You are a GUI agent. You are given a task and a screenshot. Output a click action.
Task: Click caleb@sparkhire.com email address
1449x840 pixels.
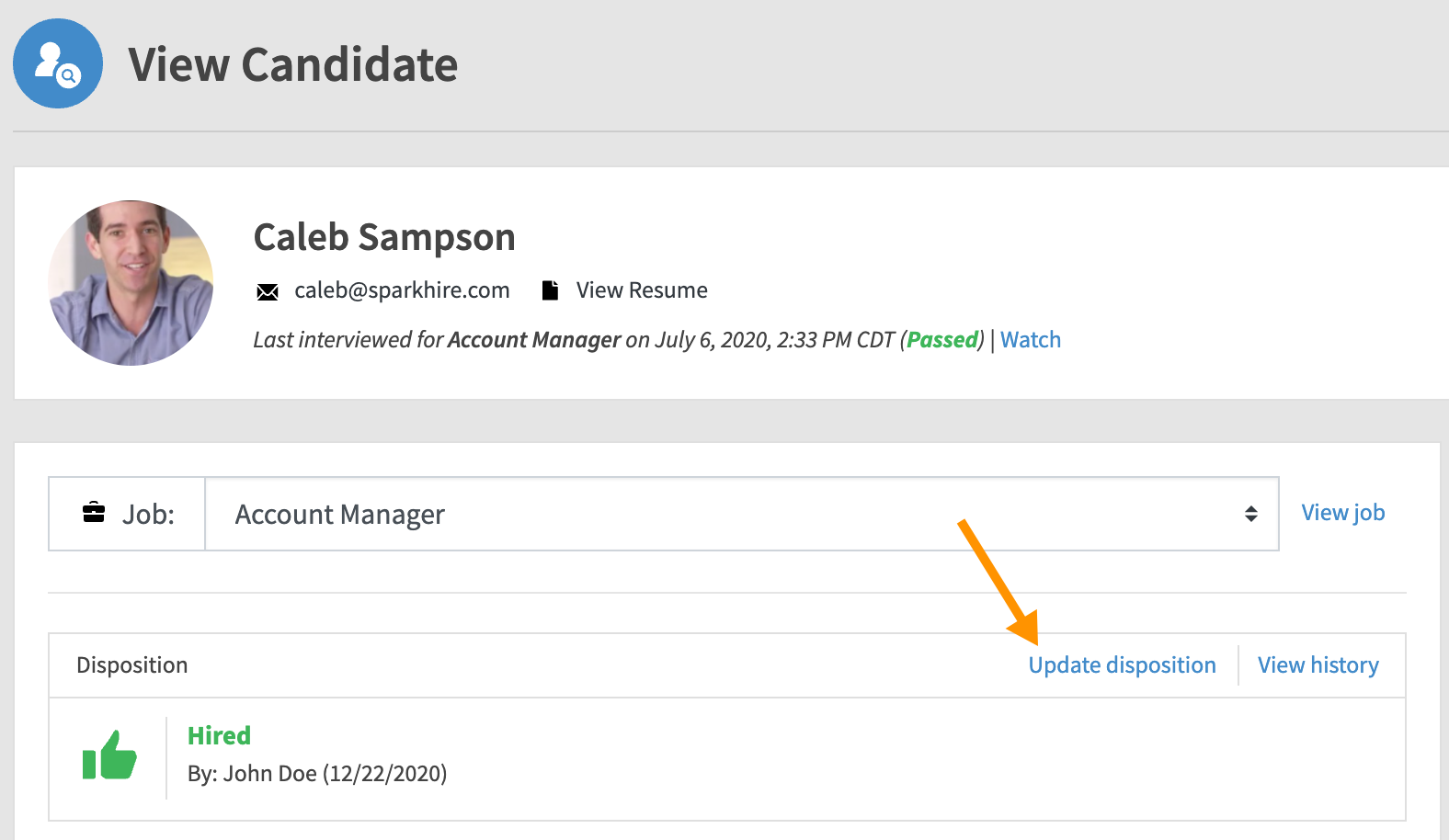point(402,290)
